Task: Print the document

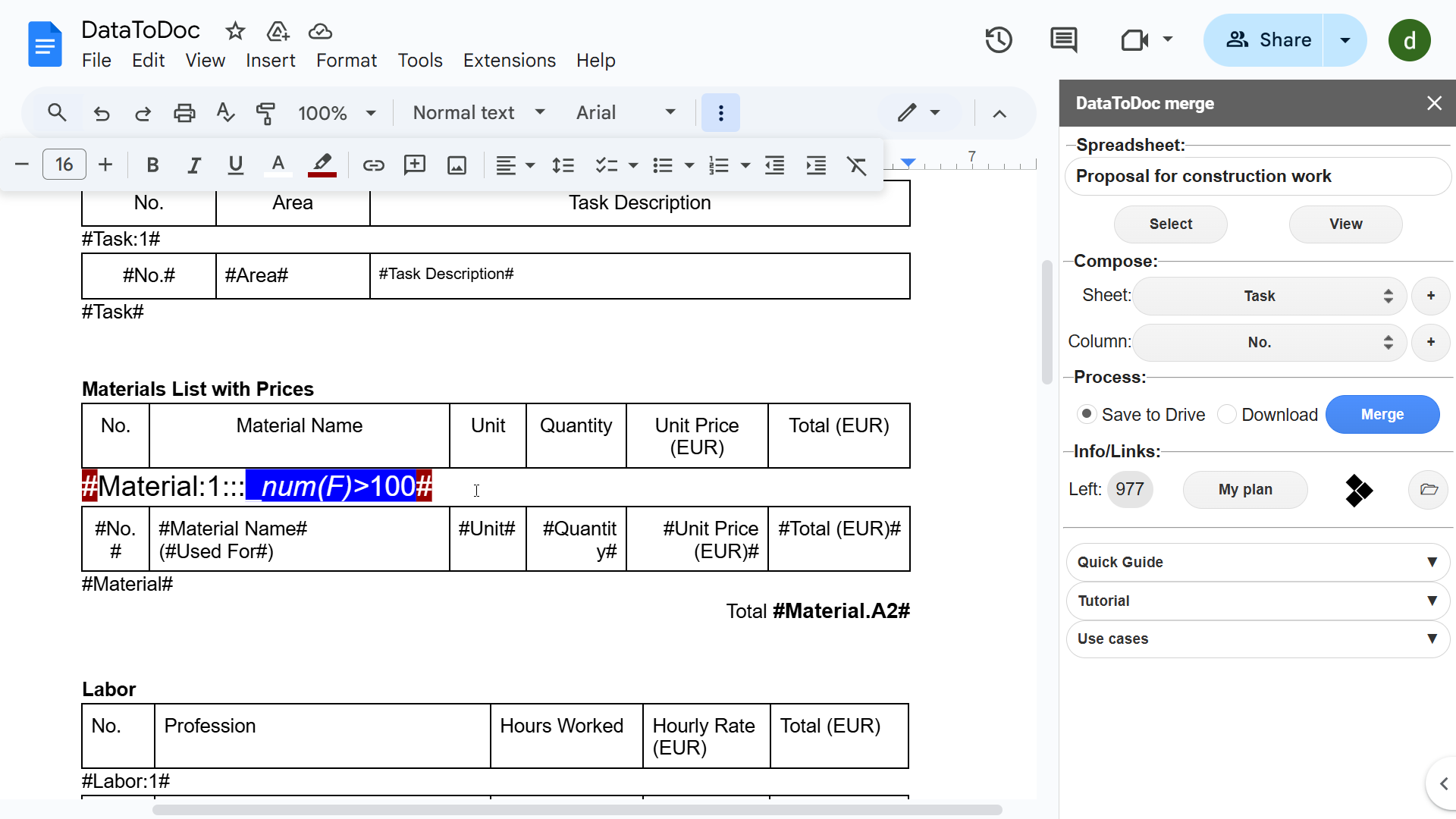Action: 184,113
